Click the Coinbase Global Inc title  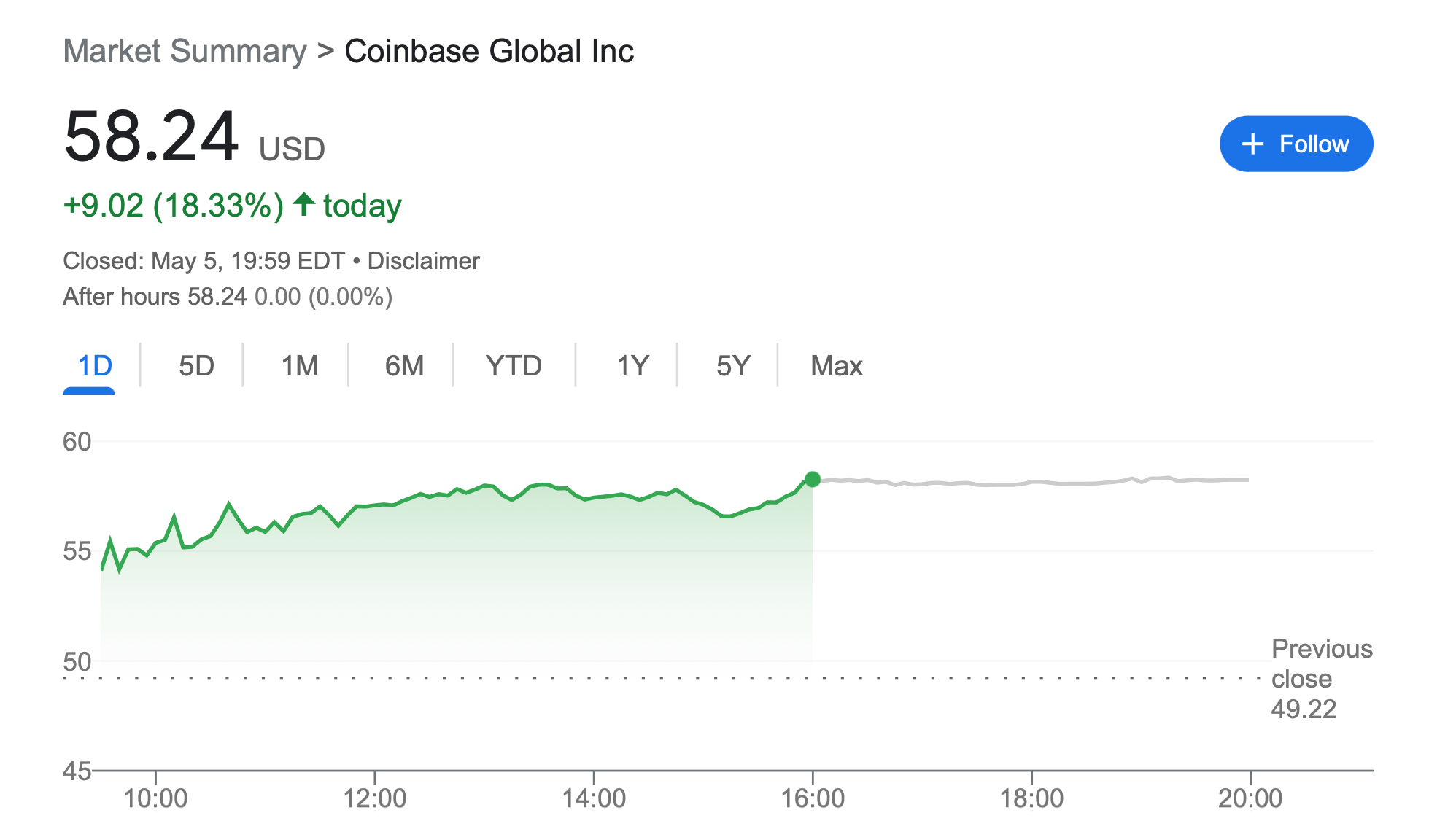point(489,51)
